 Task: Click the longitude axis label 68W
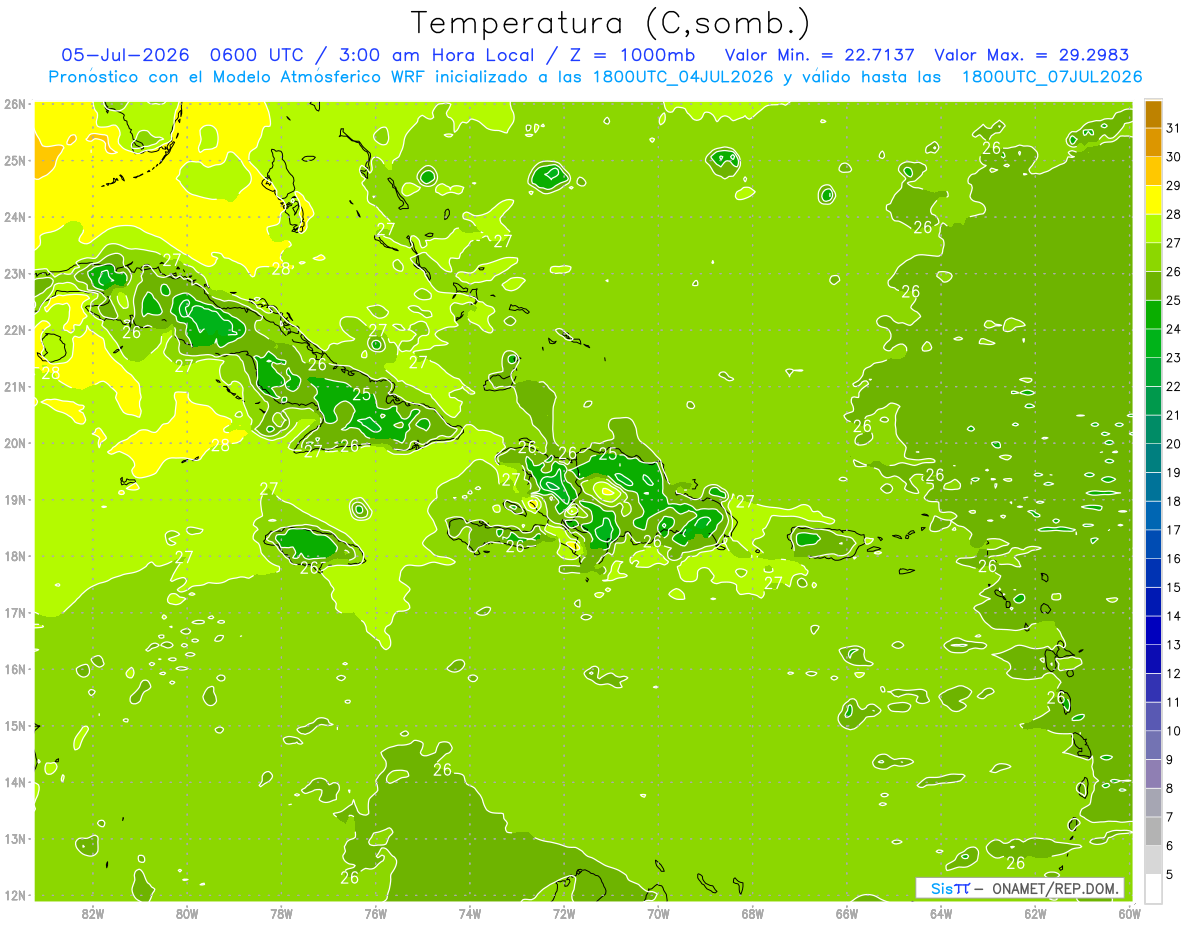point(753,913)
